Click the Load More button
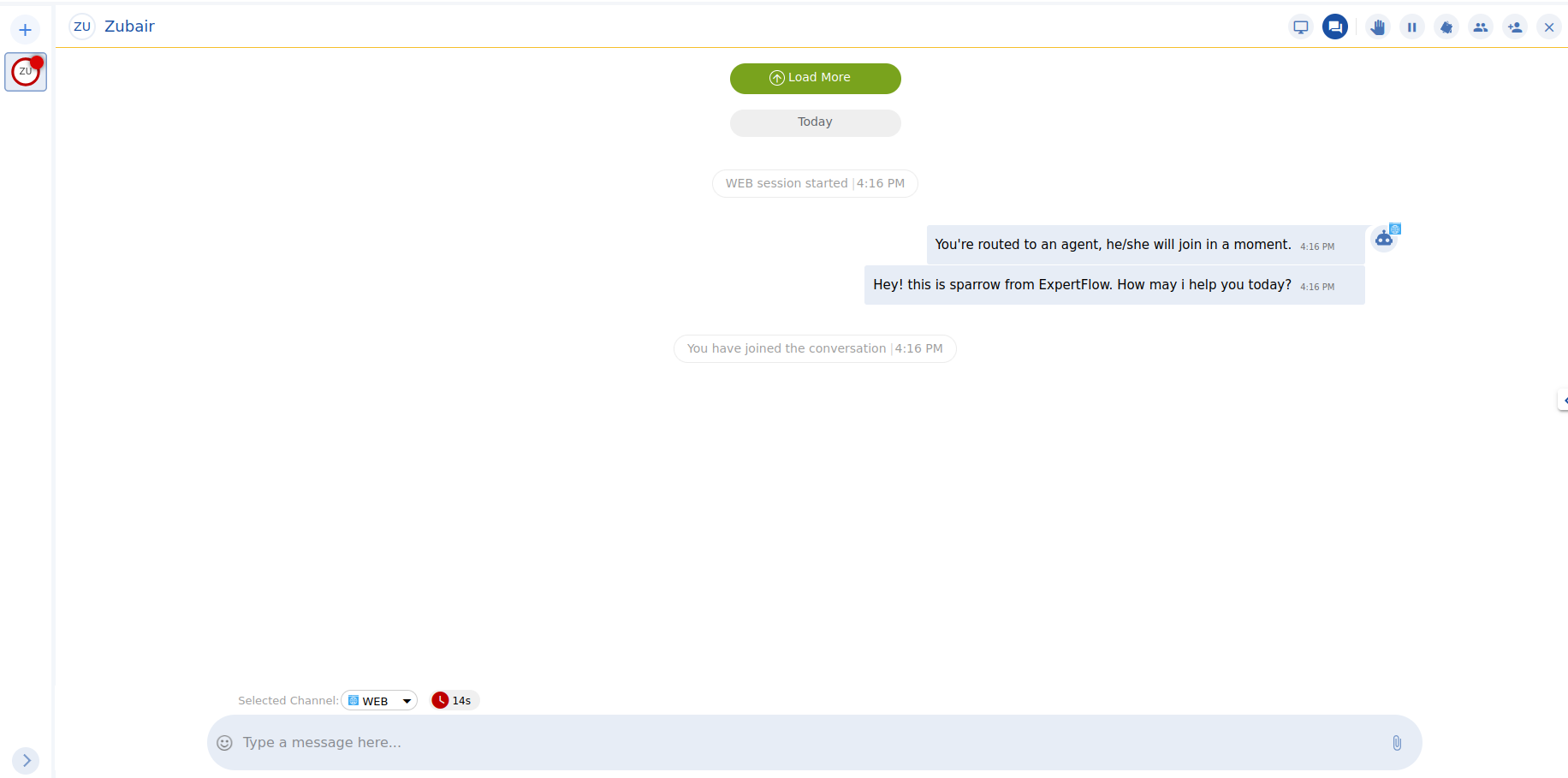The width and height of the screenshot is (1568, 778). pyautogui.click(x=815, y=78)
